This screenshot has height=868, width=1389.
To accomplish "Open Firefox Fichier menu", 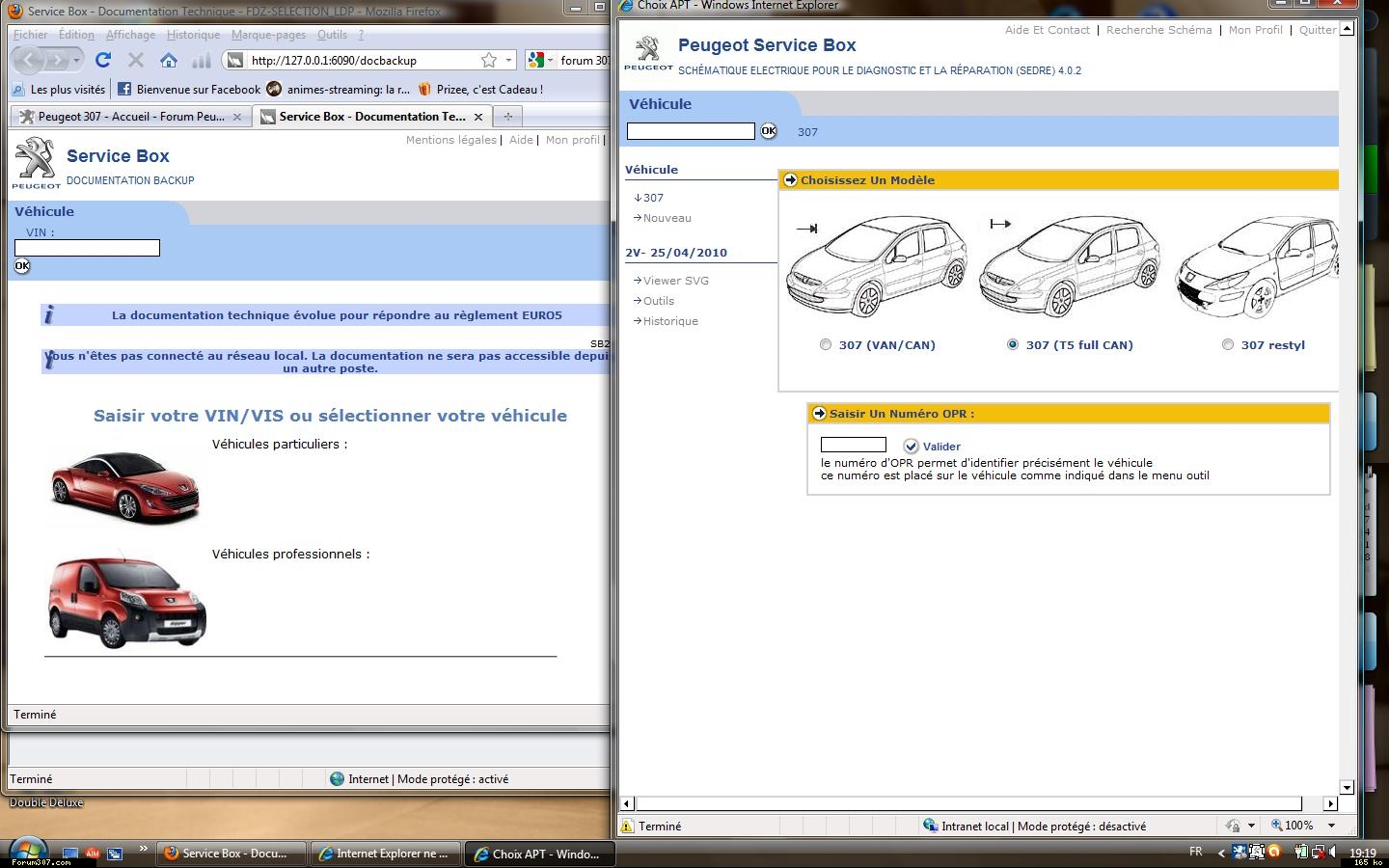I will 30,35.
